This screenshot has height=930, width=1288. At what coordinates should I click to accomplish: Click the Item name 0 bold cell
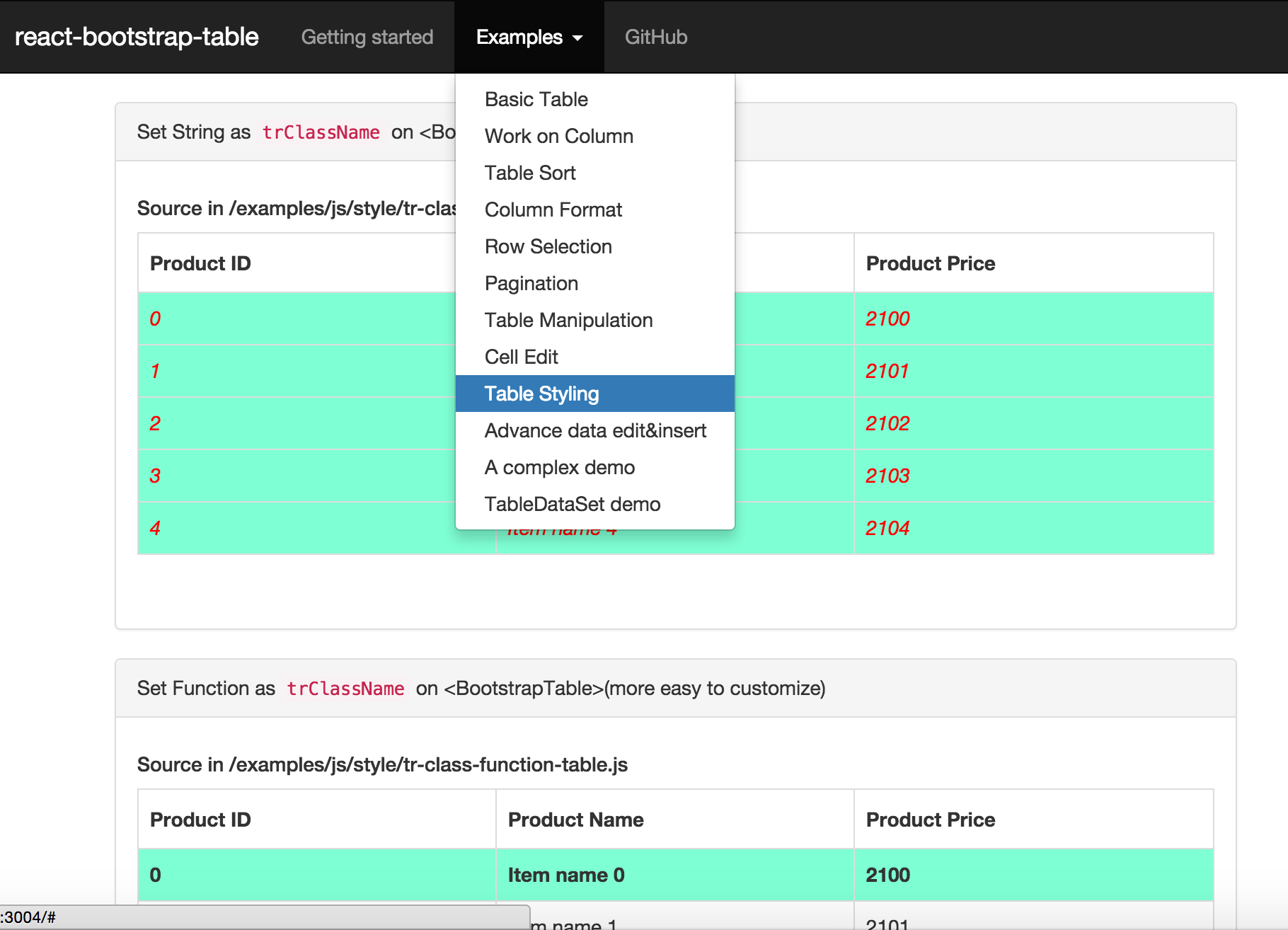click(x=566, y=875)
